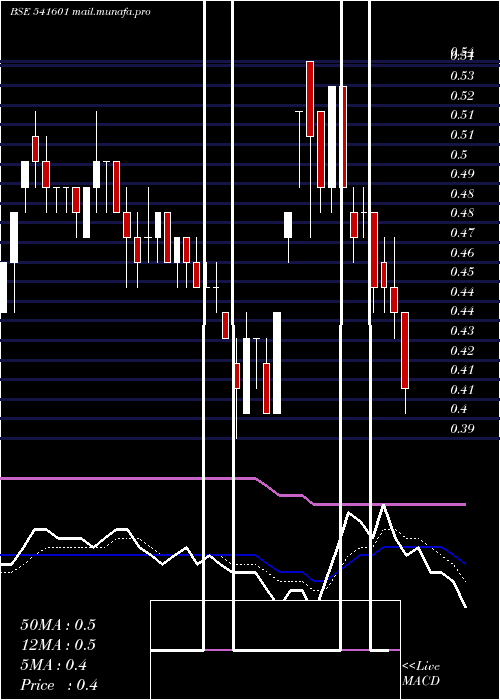Click the <<Live MACD label
The height and width of the screenshot is (700, 500).
coord(421,674)
